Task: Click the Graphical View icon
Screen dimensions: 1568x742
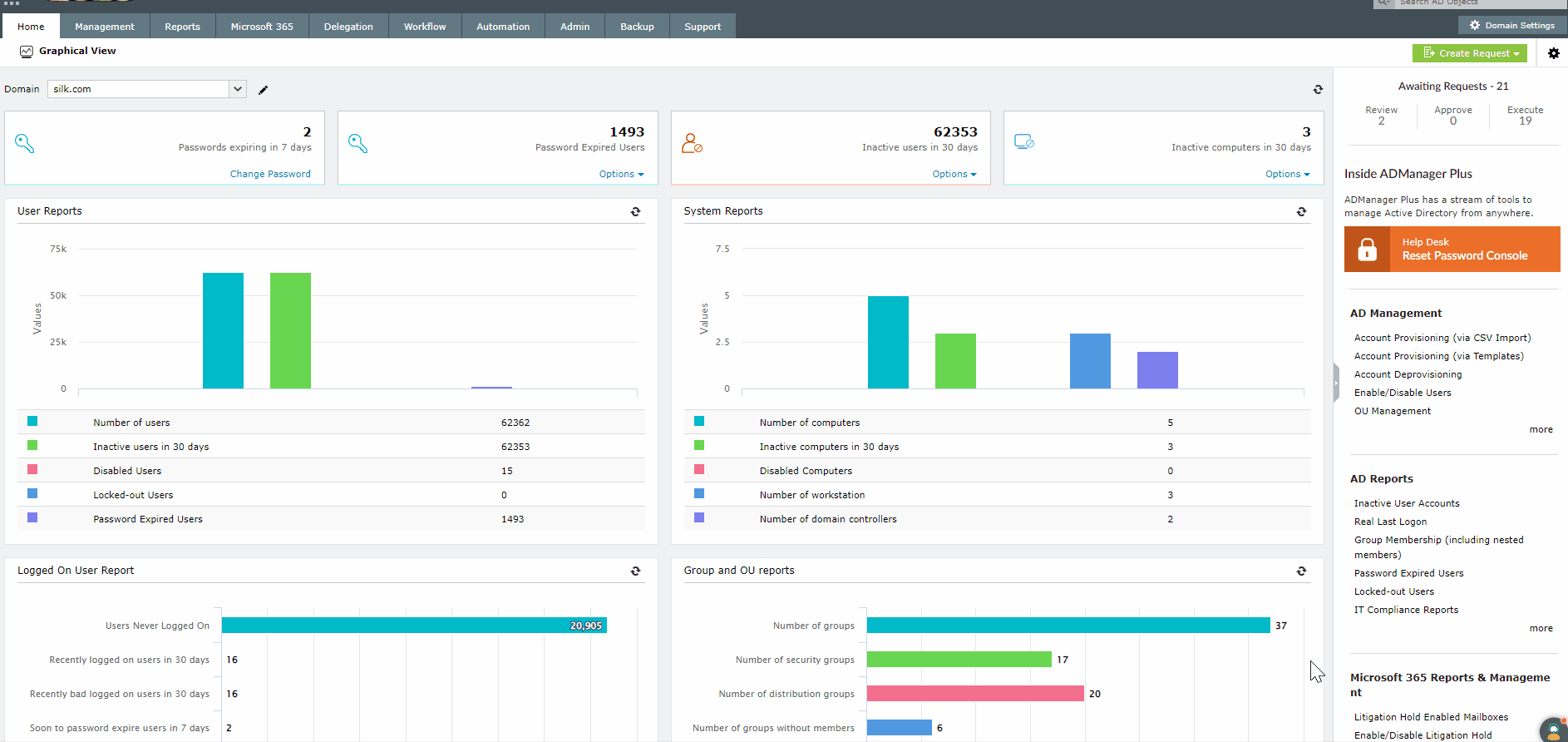Action: click(27, 52)
